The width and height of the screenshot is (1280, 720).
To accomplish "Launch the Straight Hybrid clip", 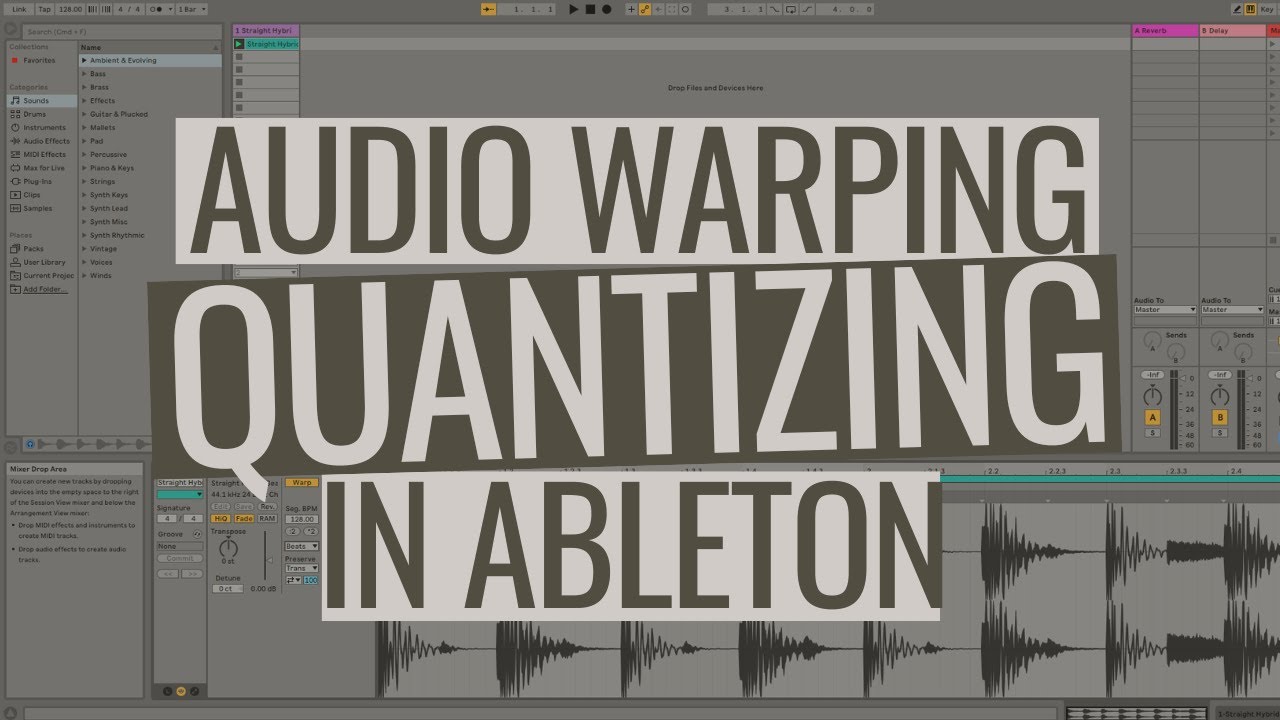I will pyautogui.click(x=239, y=44).
